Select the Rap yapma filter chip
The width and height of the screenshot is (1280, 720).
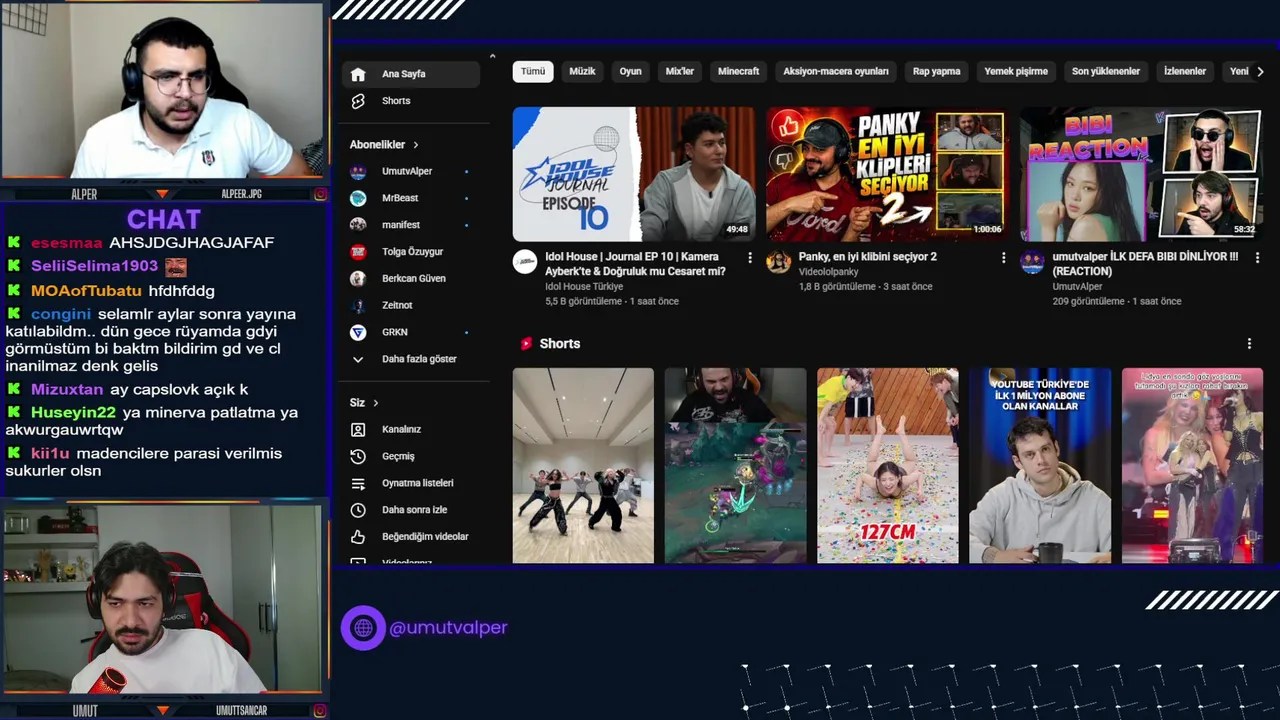click(937, 72)
